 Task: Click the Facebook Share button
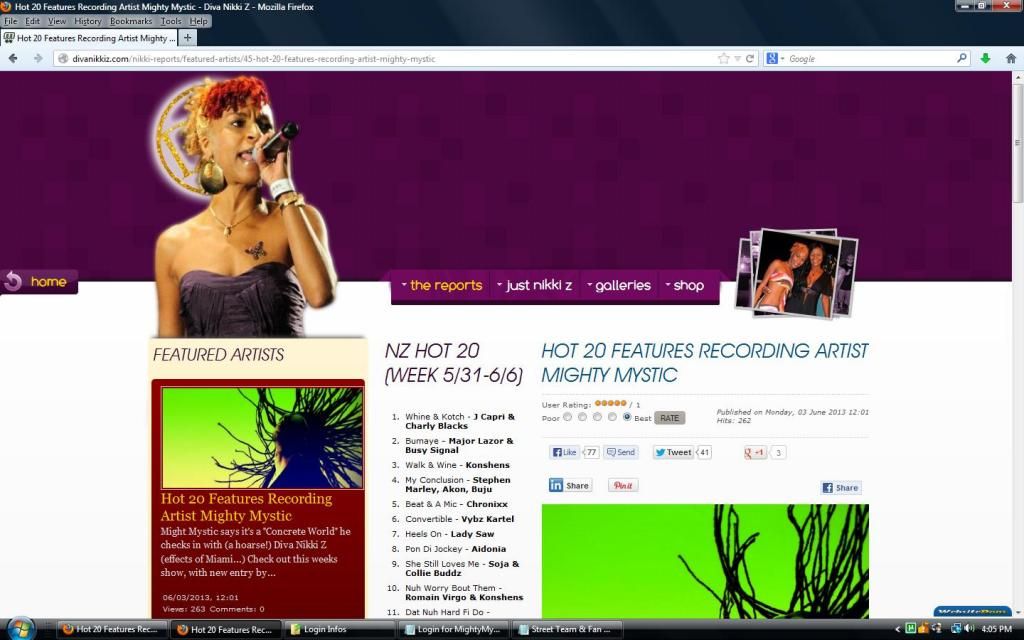(x=841, y=488)
